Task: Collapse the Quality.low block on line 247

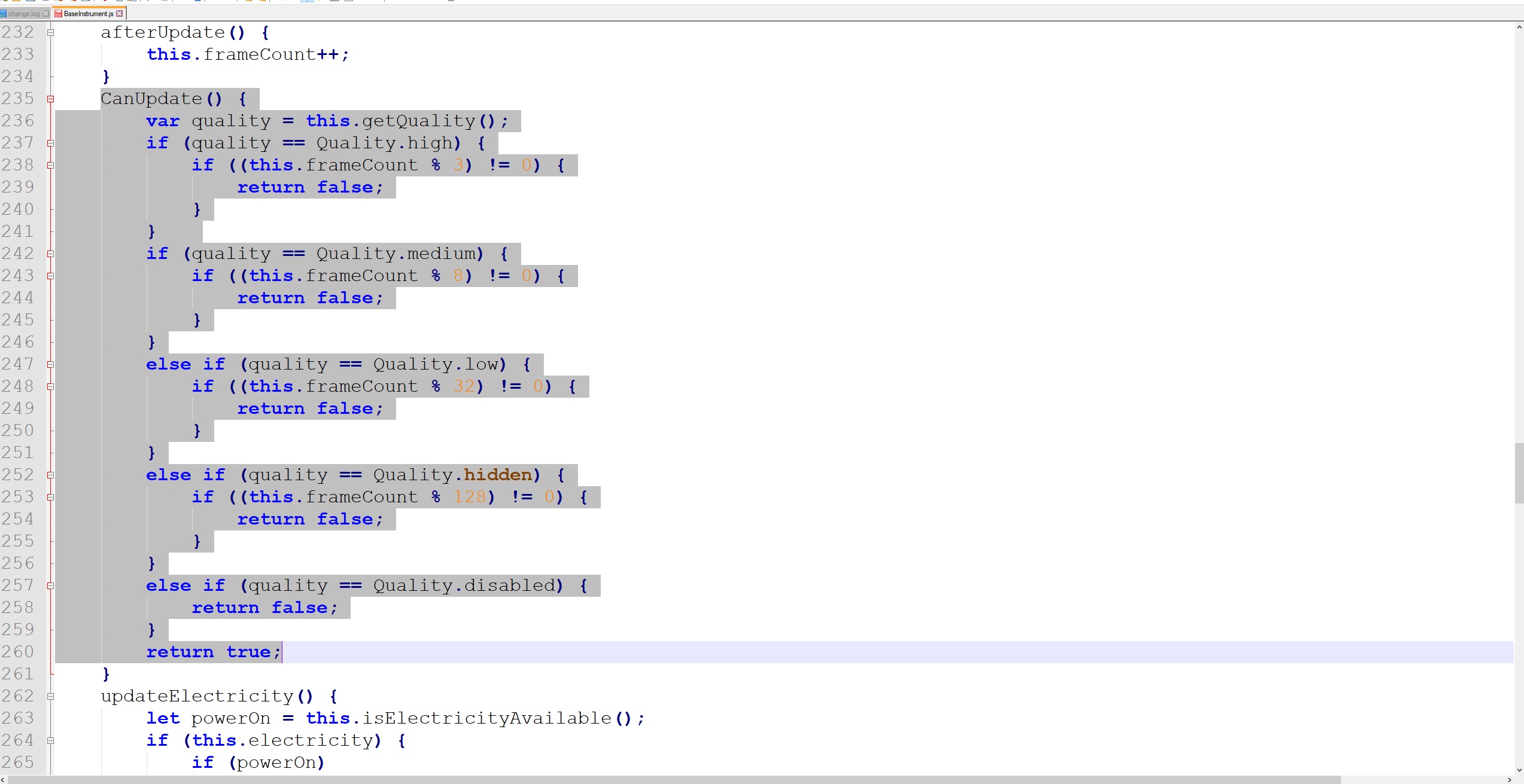Action: click(x=51, y=365)
